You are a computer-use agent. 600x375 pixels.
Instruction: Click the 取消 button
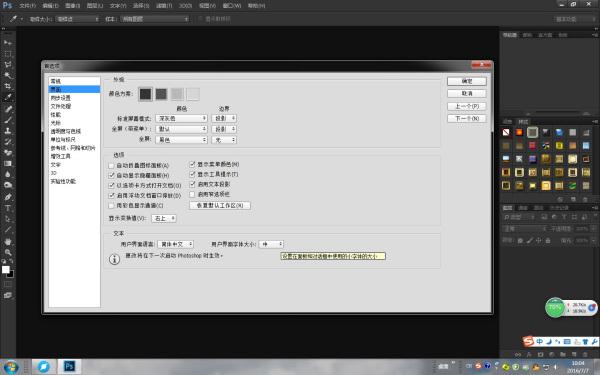tap(467, 94)
